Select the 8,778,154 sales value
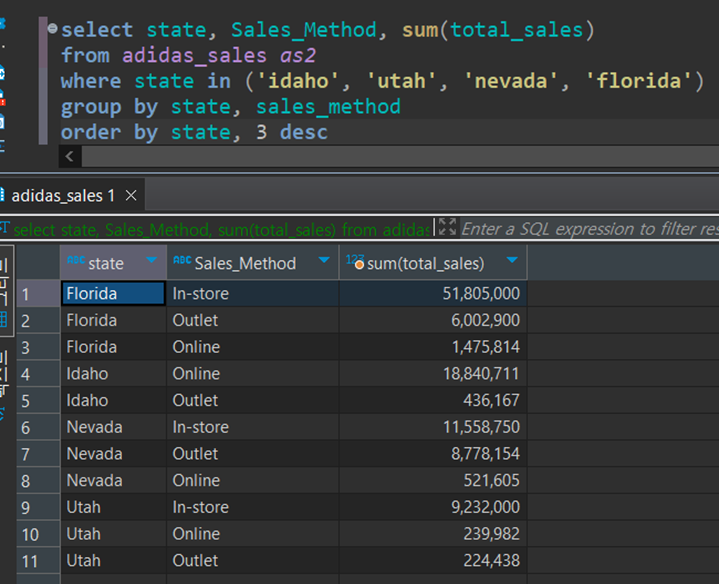The width and height of the screenshot is (719, 584). point(433,454)
